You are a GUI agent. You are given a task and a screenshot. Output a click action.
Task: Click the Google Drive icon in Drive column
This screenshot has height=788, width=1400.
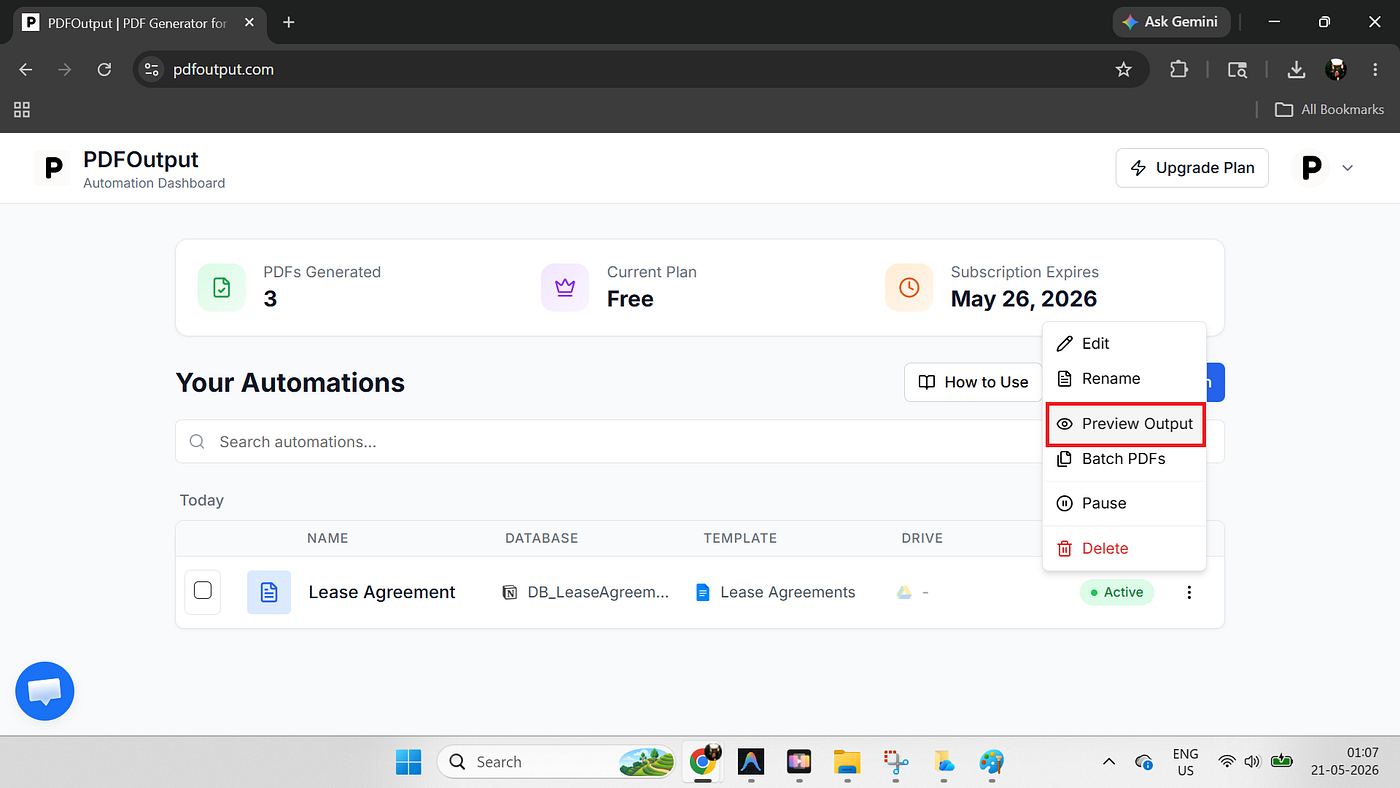(904, 592)
